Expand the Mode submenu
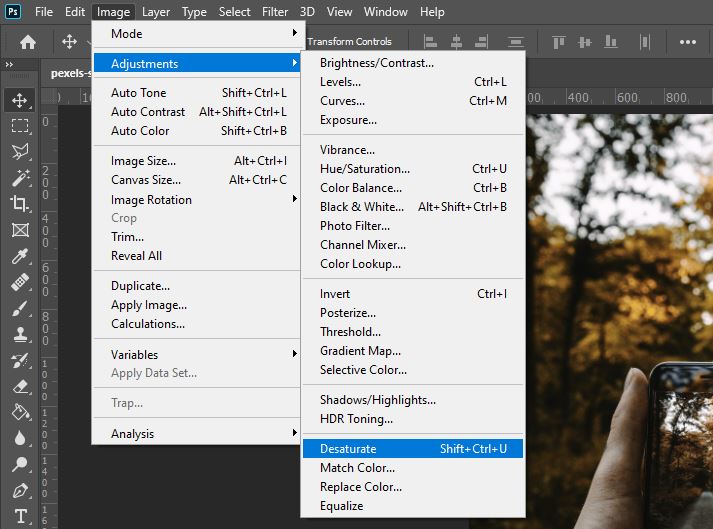This screenshot has height=529, width=713. pos(196,34)
